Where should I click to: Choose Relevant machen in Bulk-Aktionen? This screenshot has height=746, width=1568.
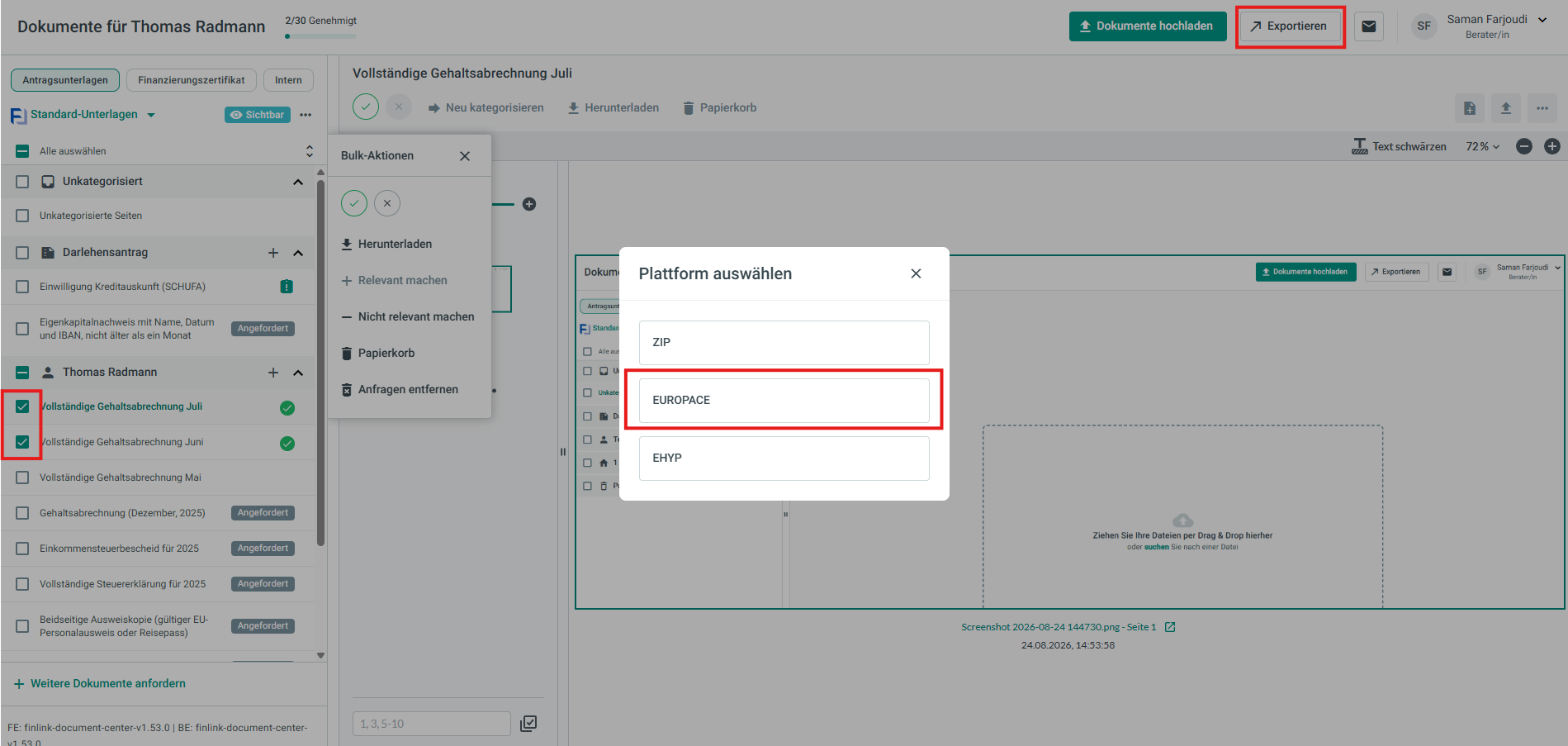(x=395, y=280)
